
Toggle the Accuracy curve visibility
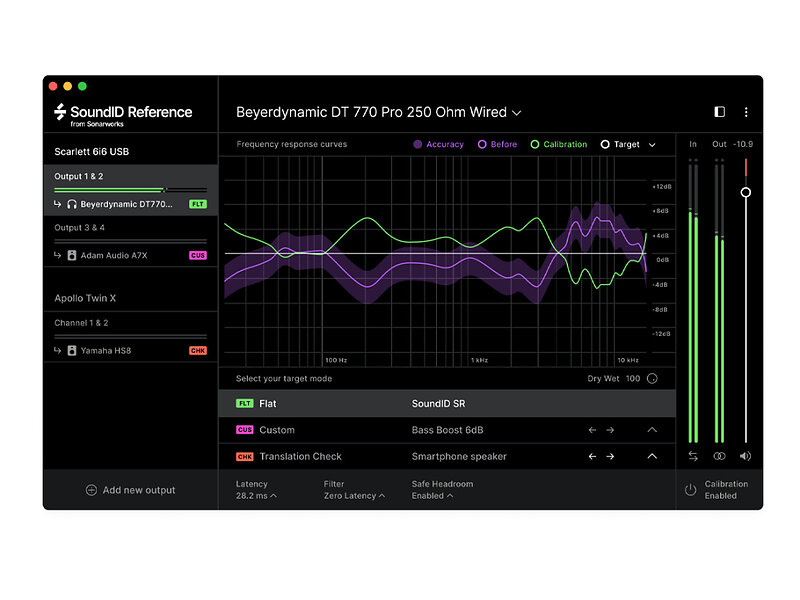point(438,144)
